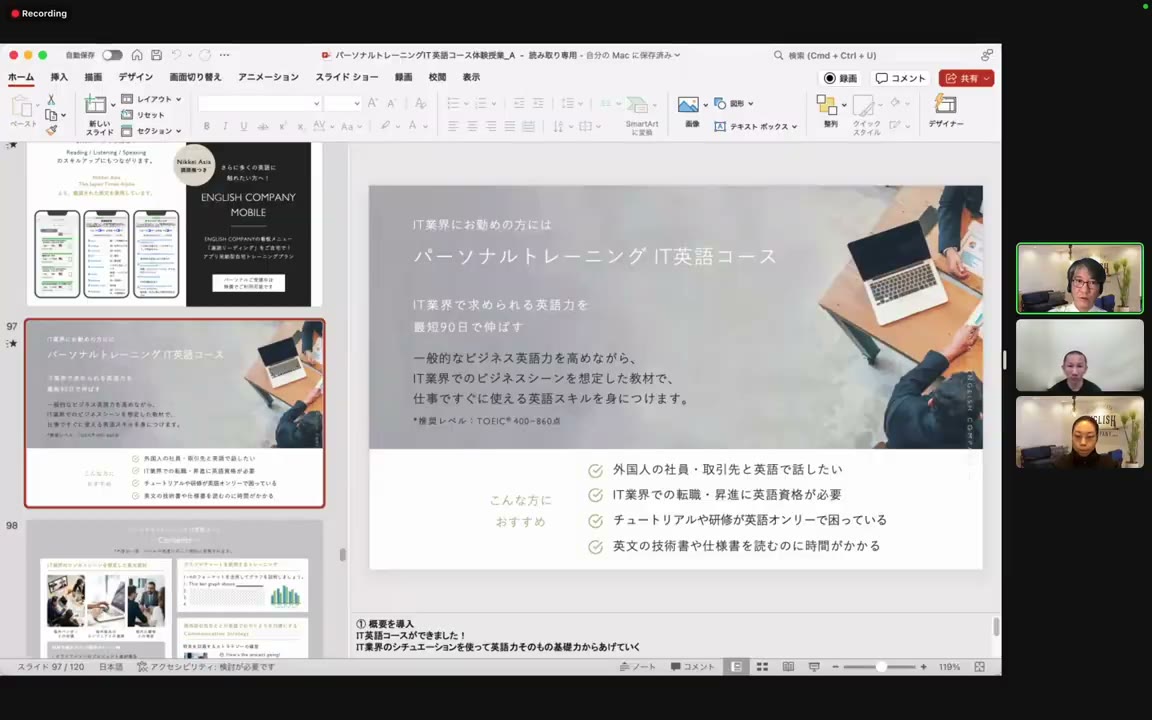Screen dimensions: 1152x720
Task: Open the font size combo box
Action: pyautogui.click(x=342, y=104)
